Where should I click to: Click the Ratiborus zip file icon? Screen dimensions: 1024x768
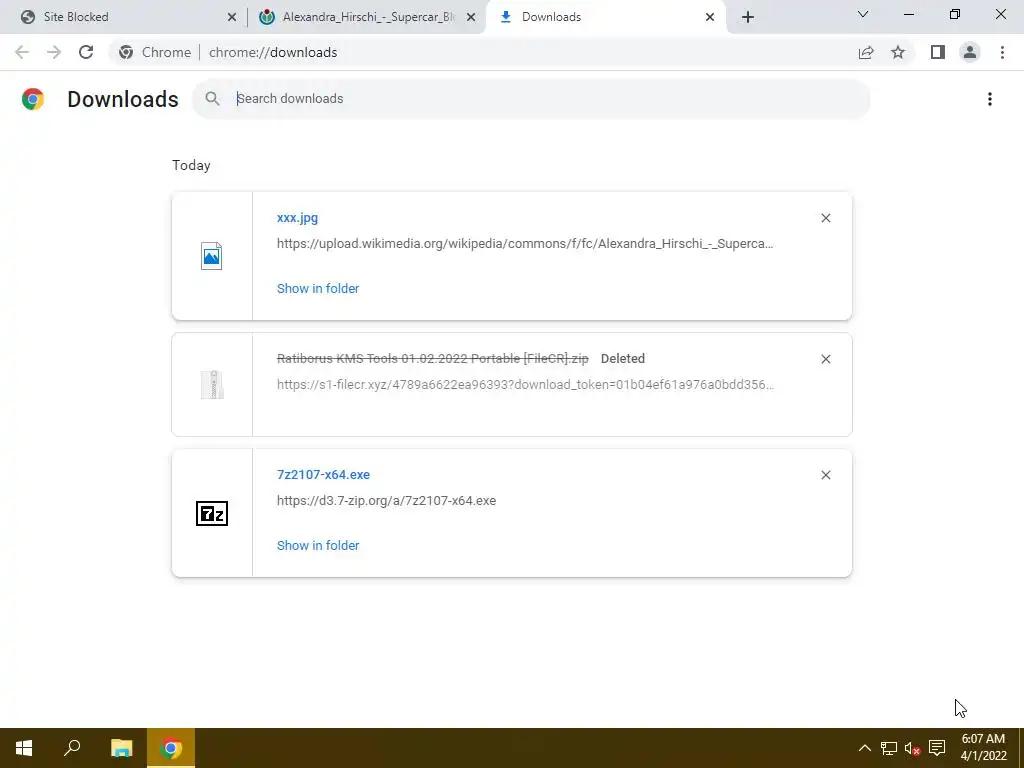[212, 385]
